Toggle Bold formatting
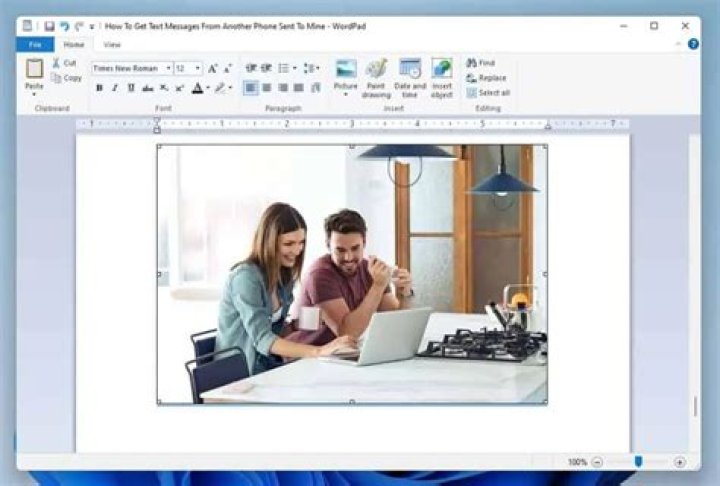 (99, 88)
